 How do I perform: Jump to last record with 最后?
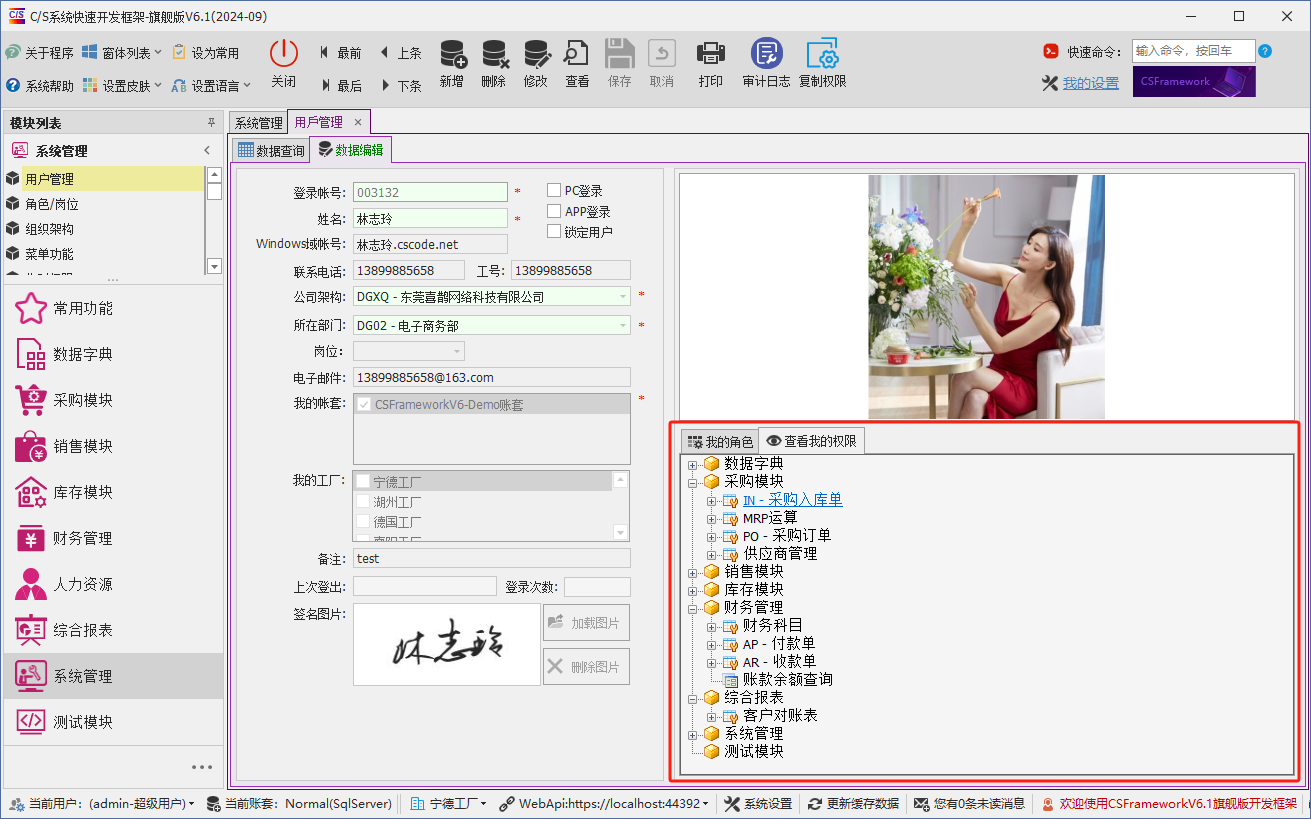pos(341,86)
